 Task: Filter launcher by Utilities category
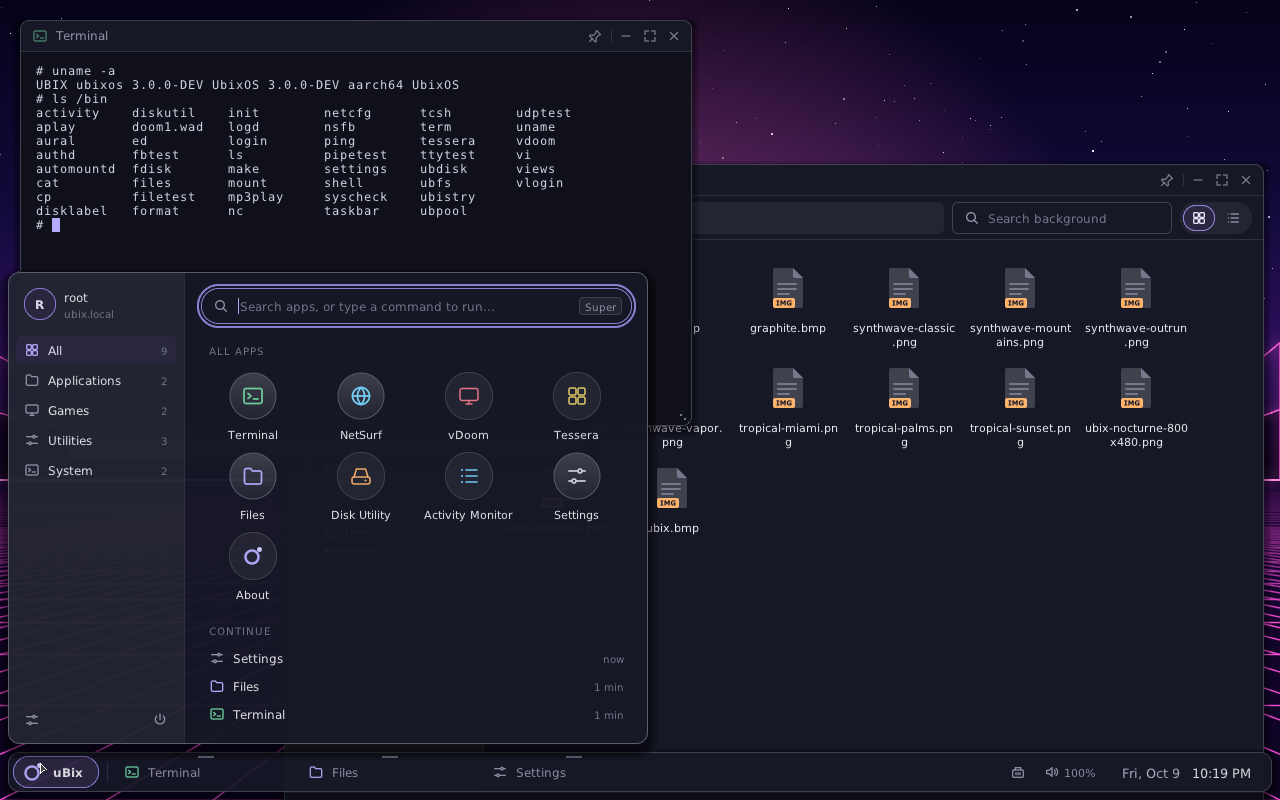[x=97, y=440]
